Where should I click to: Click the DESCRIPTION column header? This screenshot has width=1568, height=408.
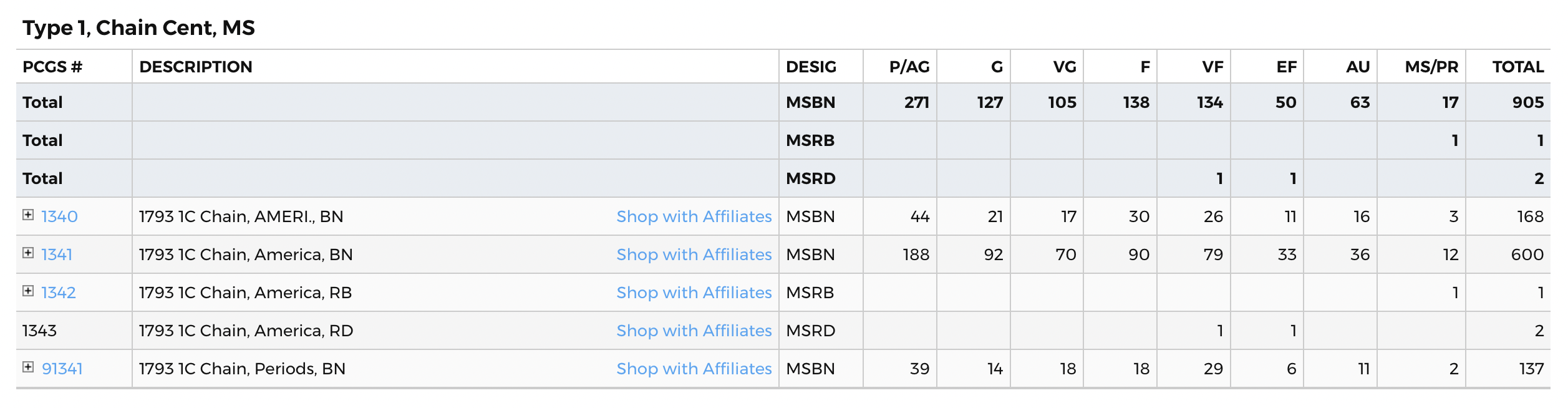196,67
